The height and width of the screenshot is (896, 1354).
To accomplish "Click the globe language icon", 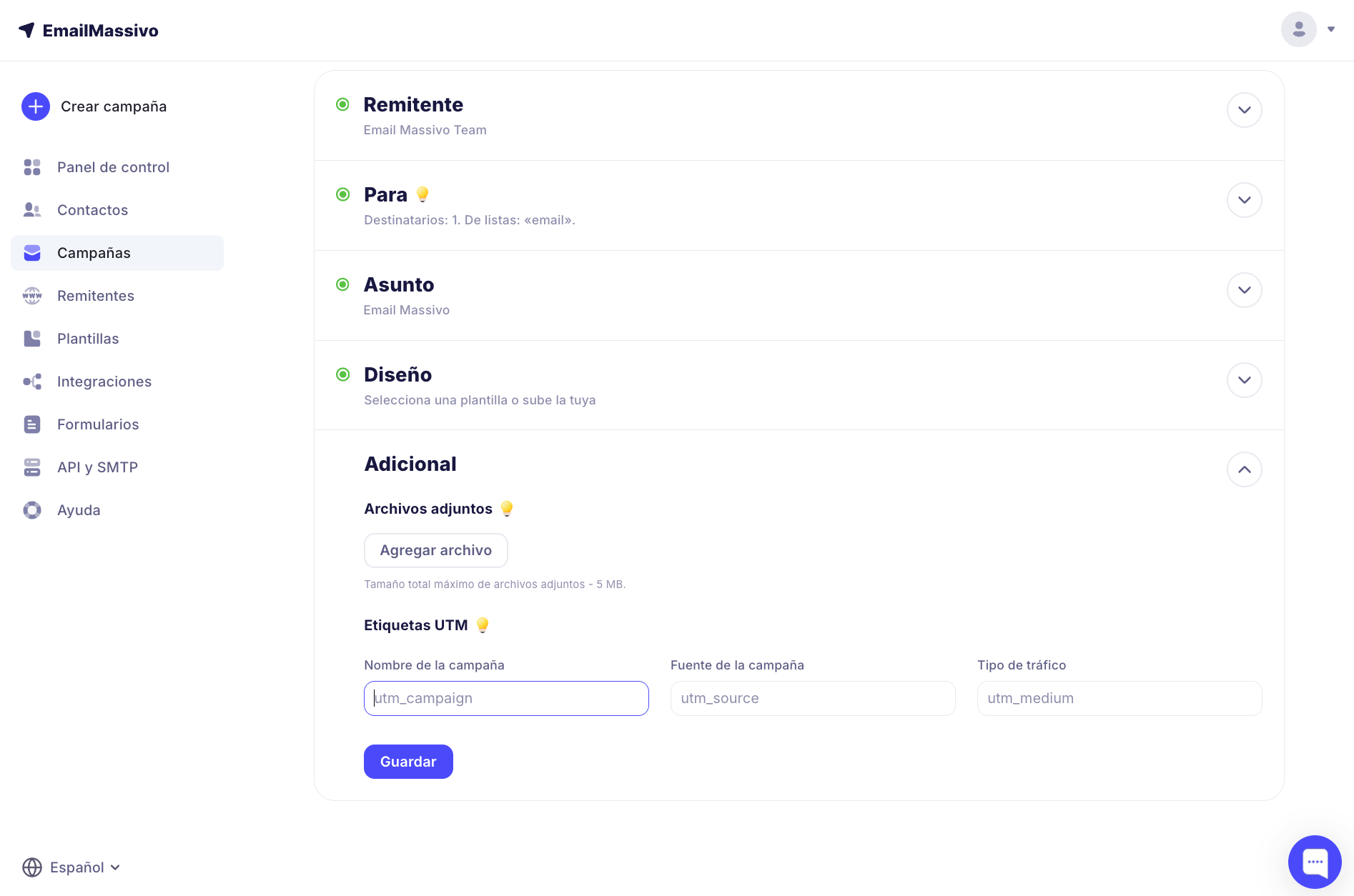I will coord(32,867).
